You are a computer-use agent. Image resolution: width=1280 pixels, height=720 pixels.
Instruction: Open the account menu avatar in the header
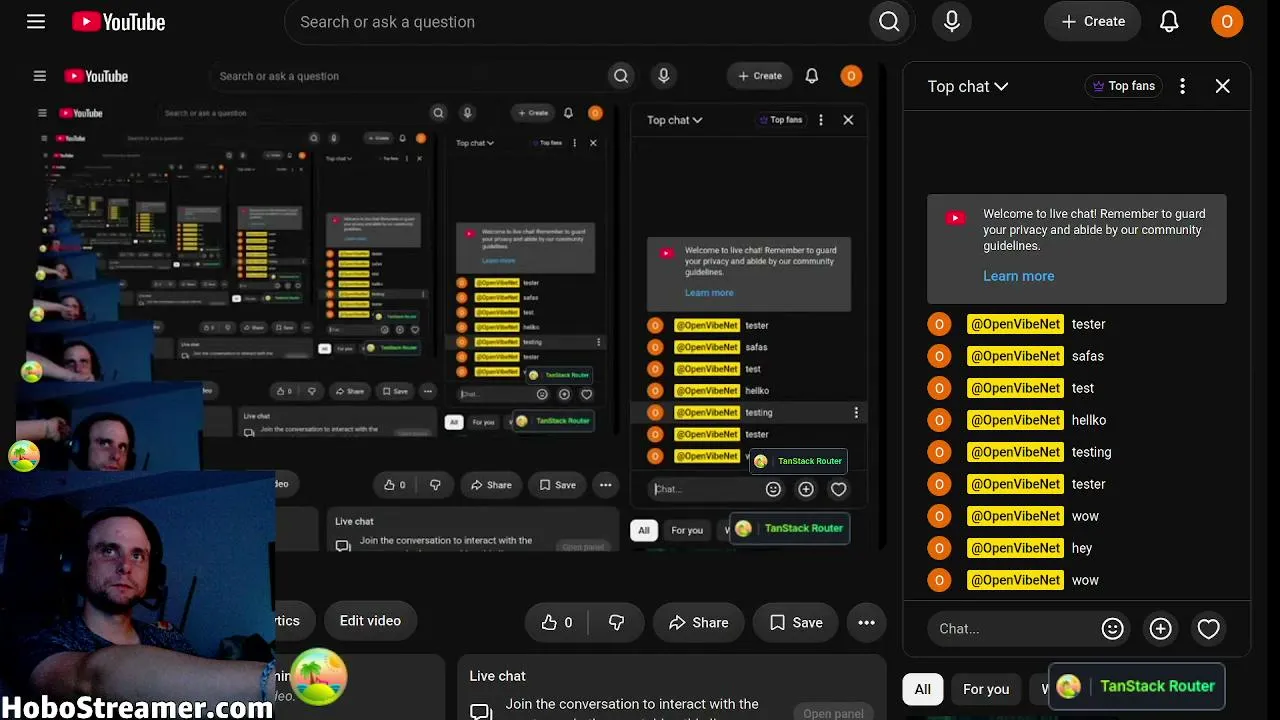pos(1227,21)
